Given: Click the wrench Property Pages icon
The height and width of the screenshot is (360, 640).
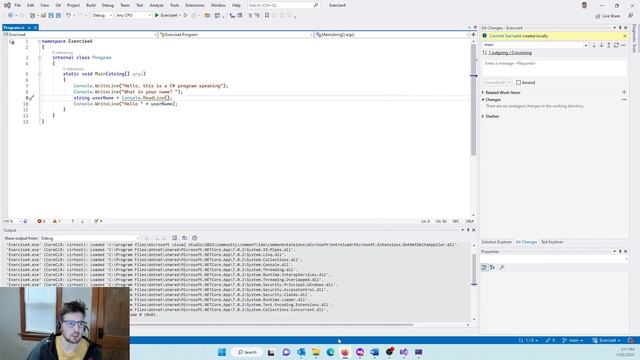Looking at the screenshot, I should (502, 267).
